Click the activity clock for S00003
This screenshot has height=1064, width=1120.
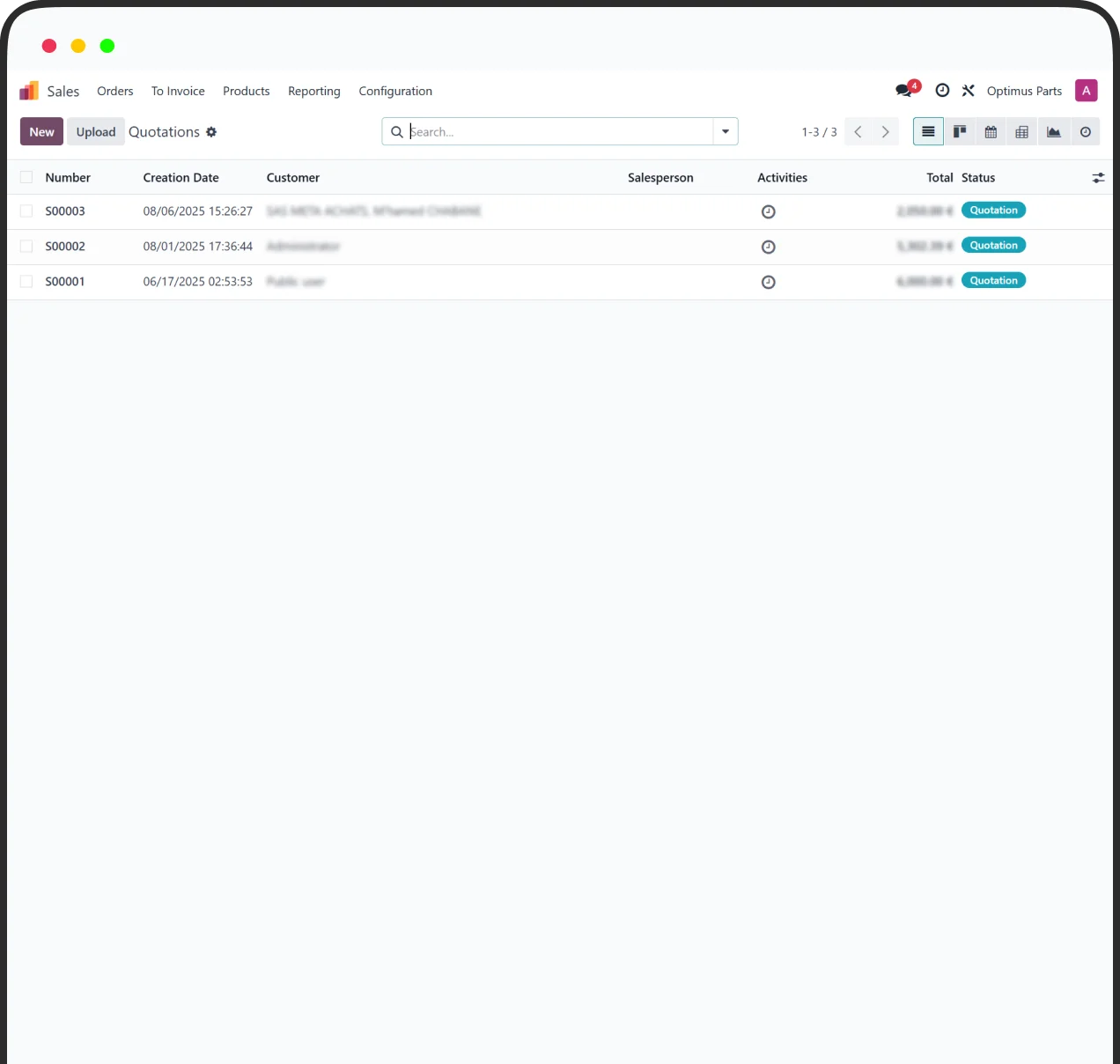click(768, 211)
